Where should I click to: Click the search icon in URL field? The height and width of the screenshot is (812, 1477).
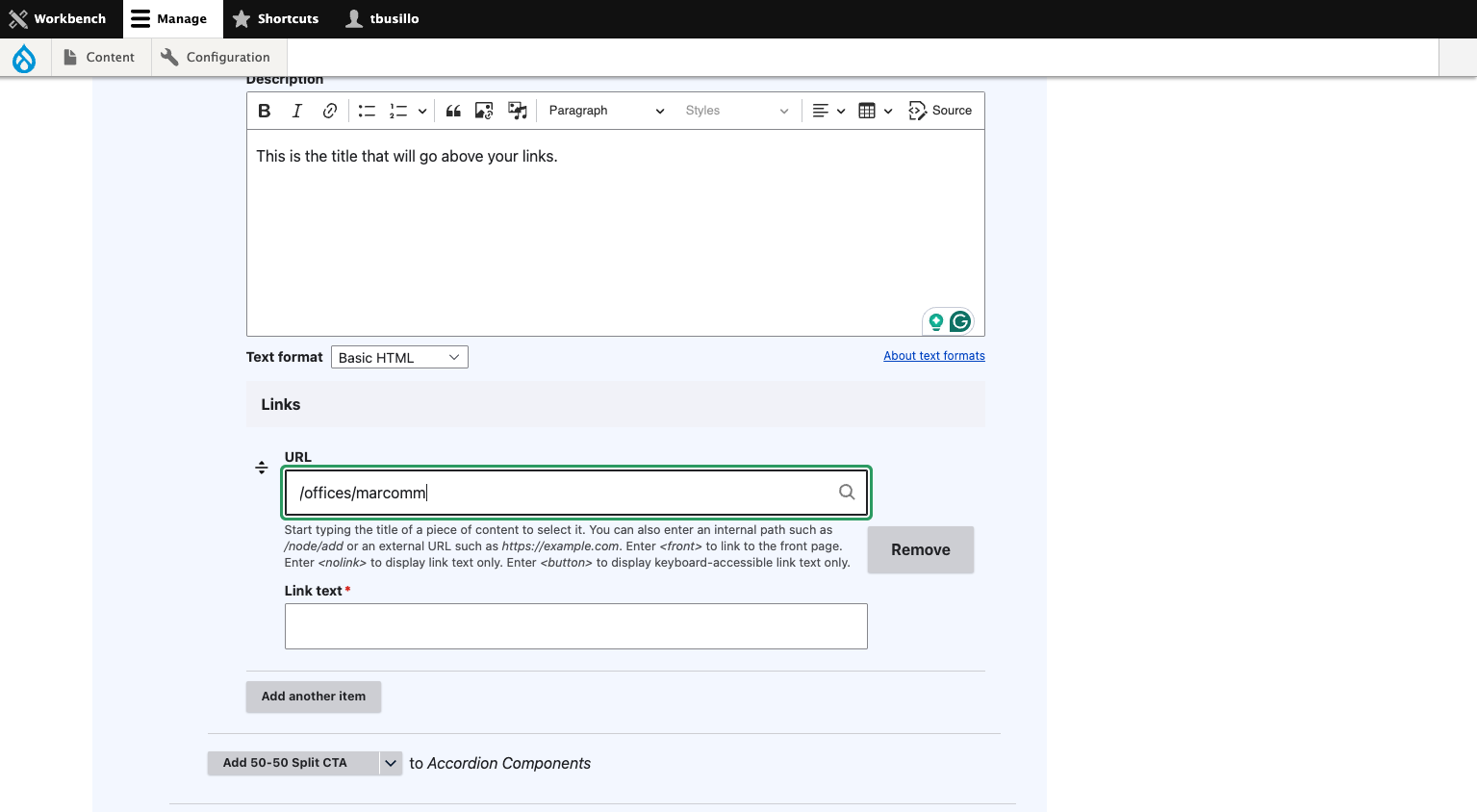847,492
